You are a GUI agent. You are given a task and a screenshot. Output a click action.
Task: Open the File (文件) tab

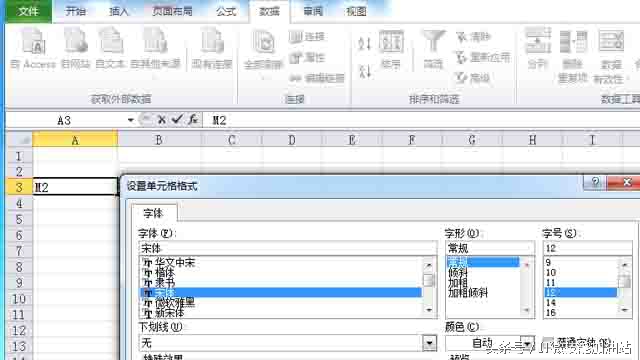point(29,11)
